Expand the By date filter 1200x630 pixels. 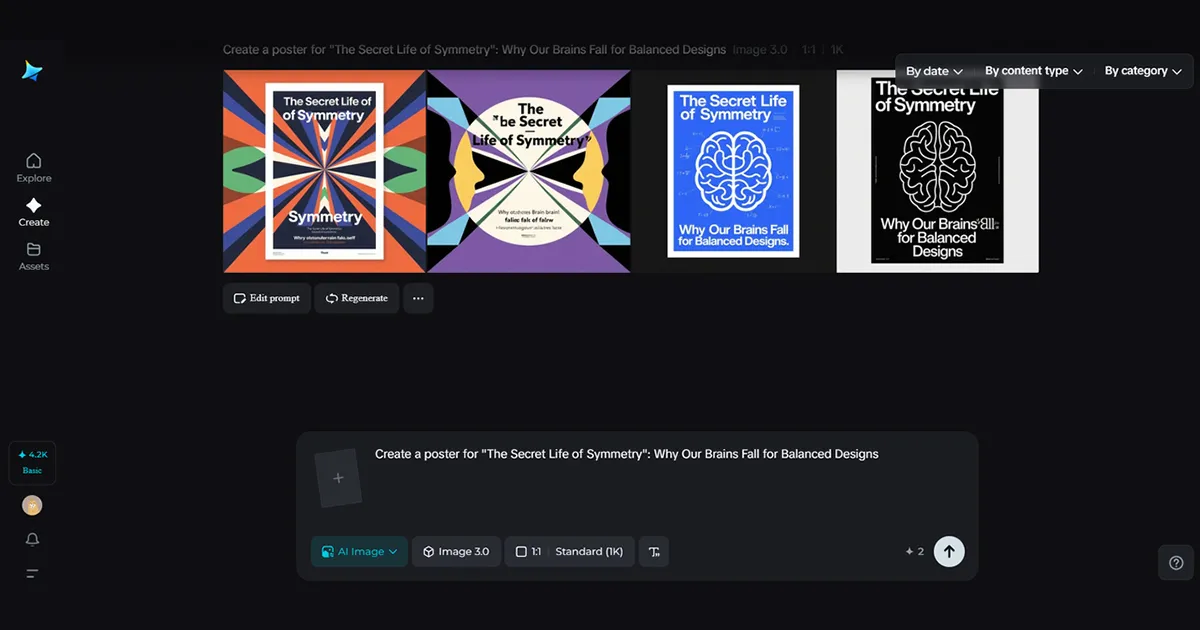(x=934, y=71)
